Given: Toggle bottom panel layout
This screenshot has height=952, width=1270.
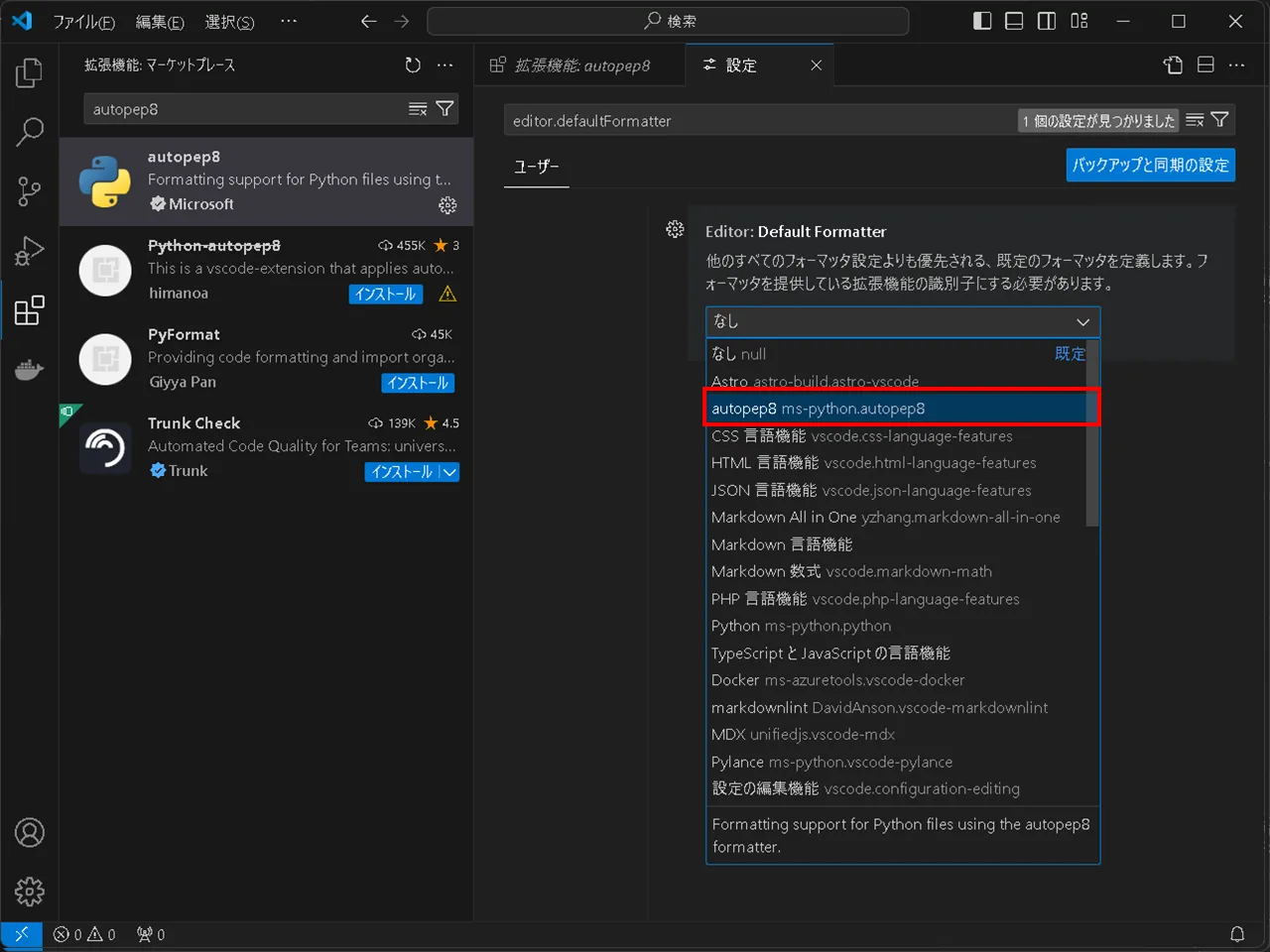Looking at the screenshot, I should point(1014,21).
